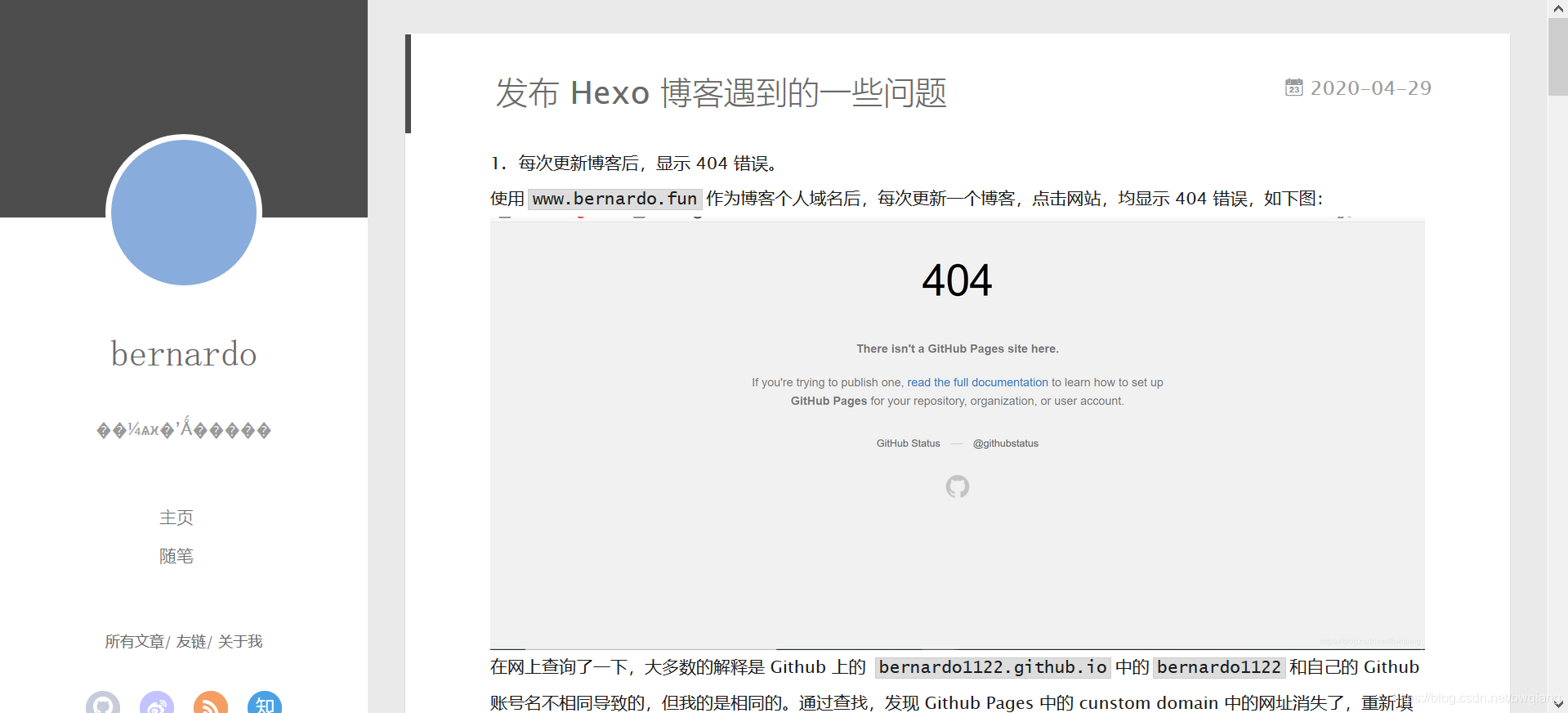Open the GitHub social icon in sidebar
Screen dimensions: 1568x713
103,703
